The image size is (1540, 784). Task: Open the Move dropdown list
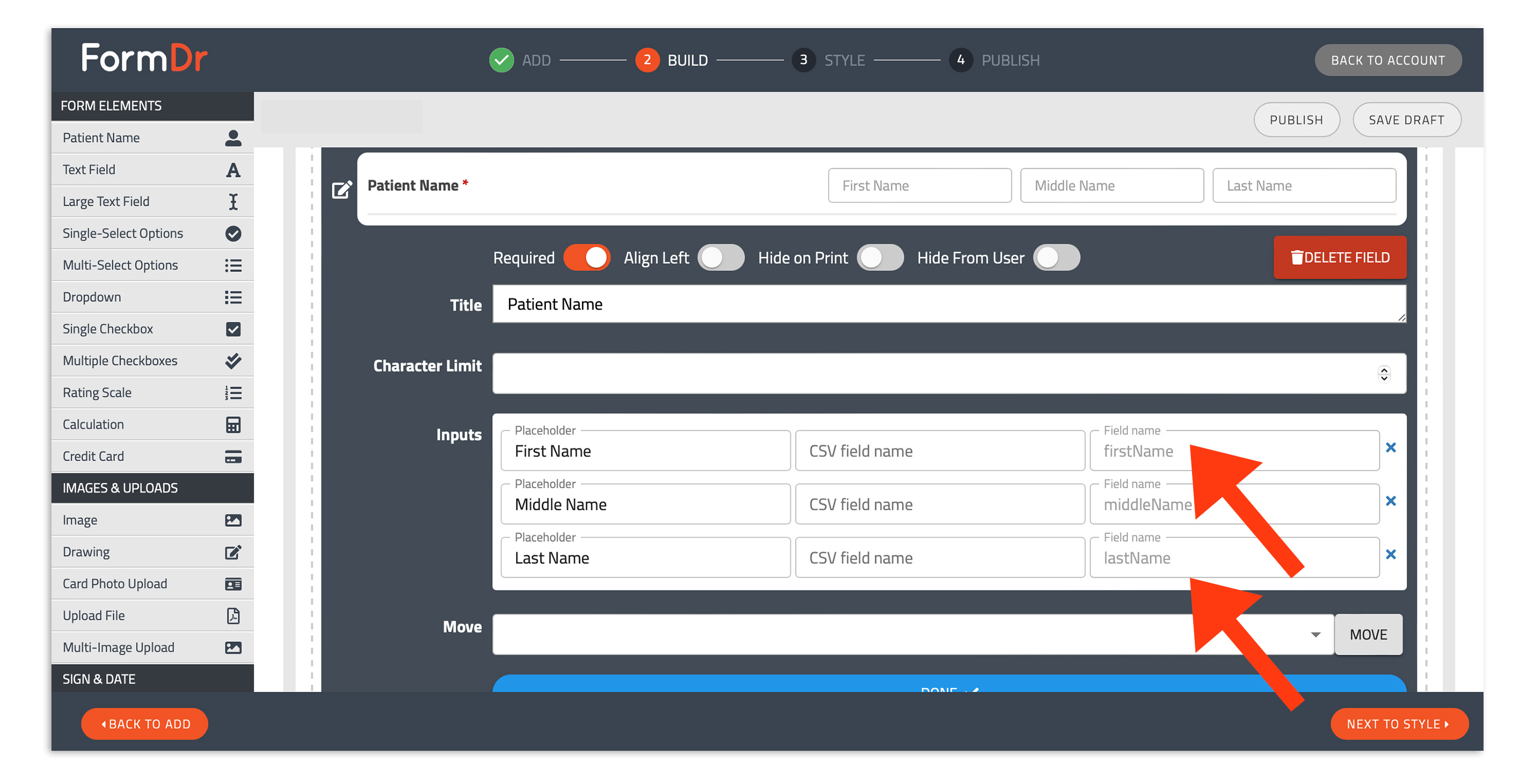click(912, 634)
